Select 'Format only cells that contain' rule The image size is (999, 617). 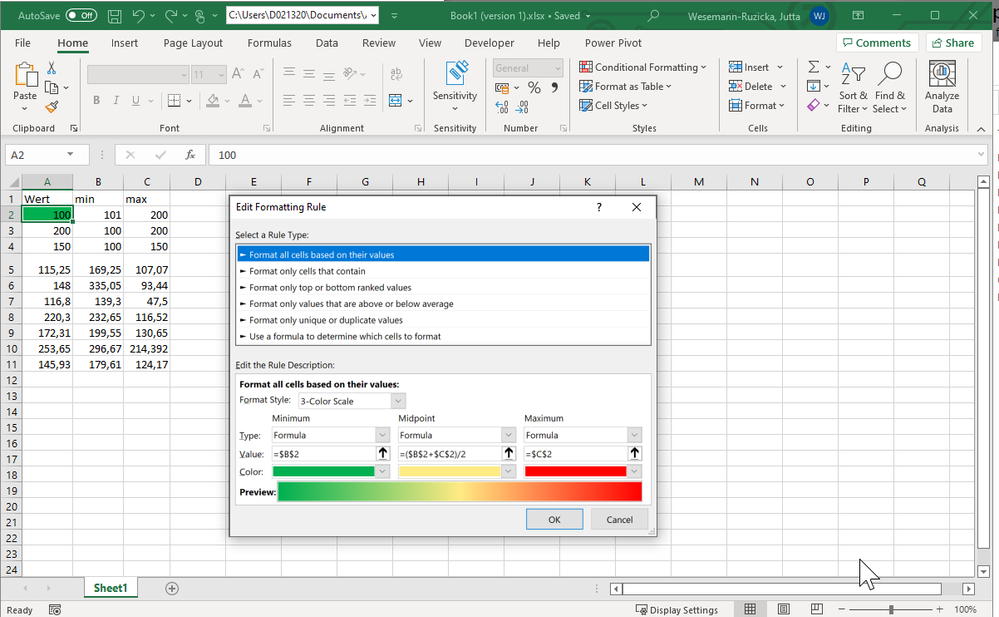307,271
